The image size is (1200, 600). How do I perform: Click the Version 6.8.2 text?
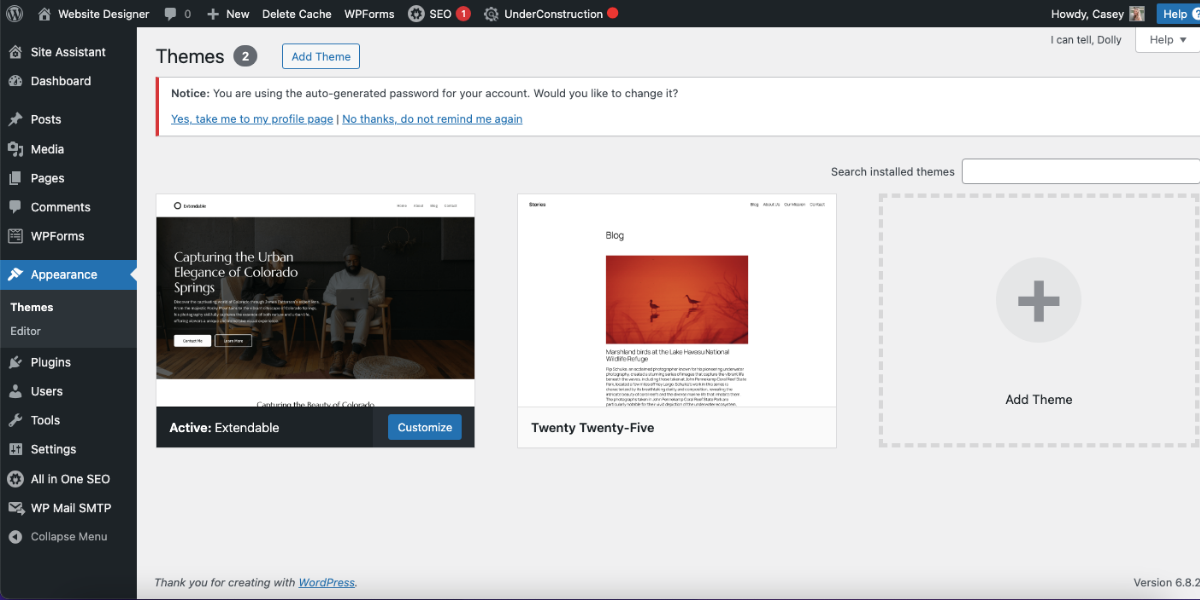[1165, 583]
